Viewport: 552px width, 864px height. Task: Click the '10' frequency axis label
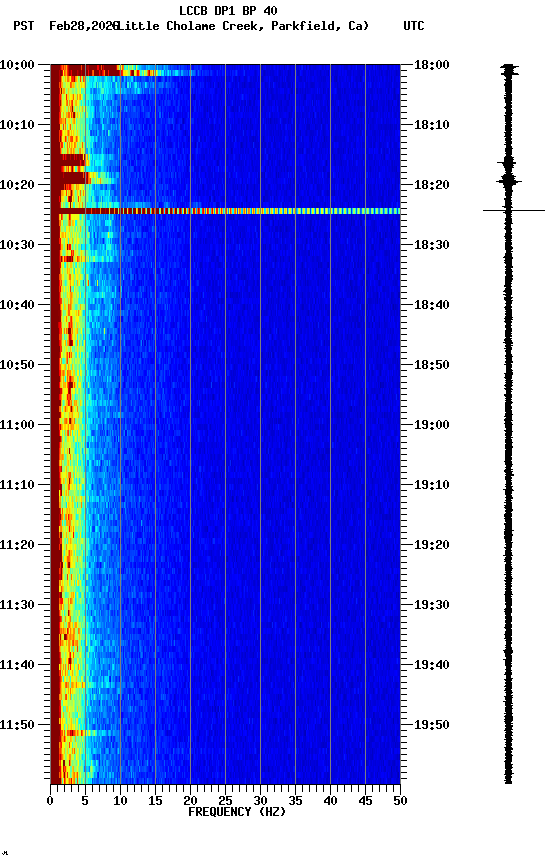point(120,801)
